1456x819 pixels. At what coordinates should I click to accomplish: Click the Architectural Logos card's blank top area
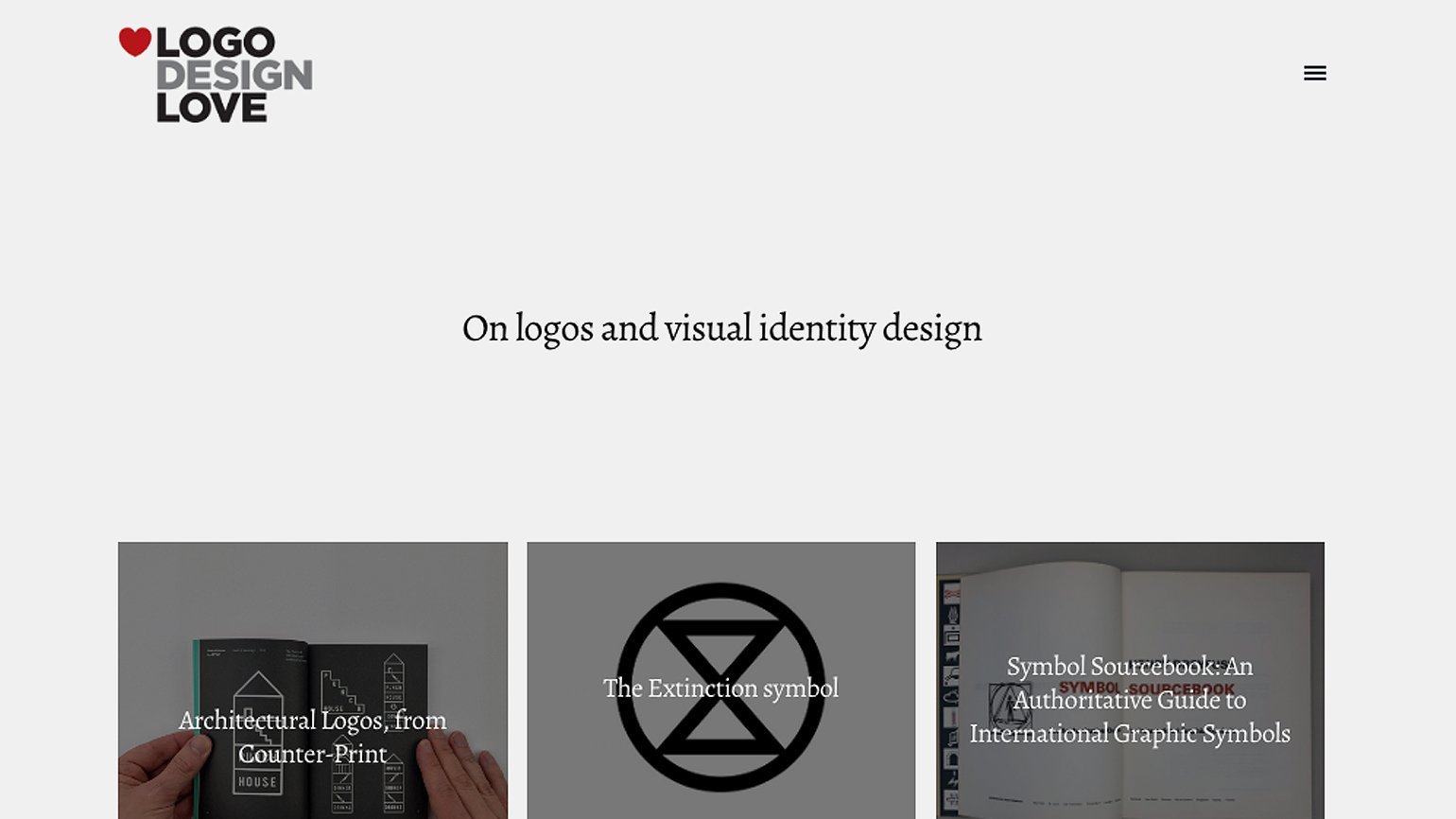[x=313, y=586]
